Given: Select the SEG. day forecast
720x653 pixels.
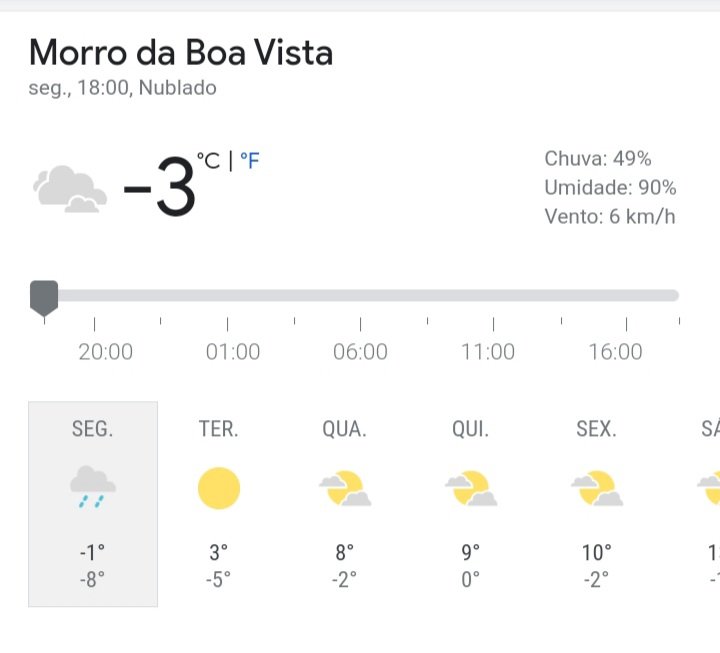Looking at the screenshot, I should (93, 504).
